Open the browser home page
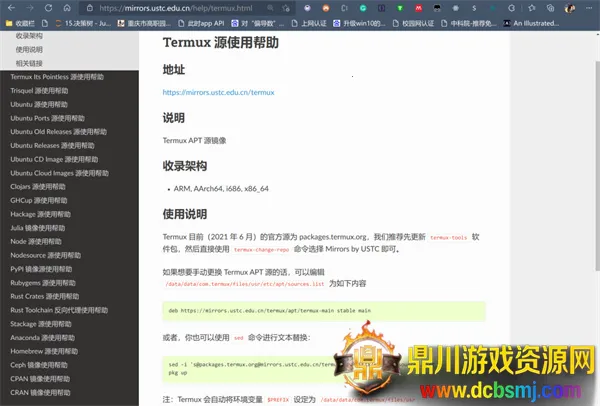The width and height of the screenshot is (600, 406). click(x=67, y=8)
